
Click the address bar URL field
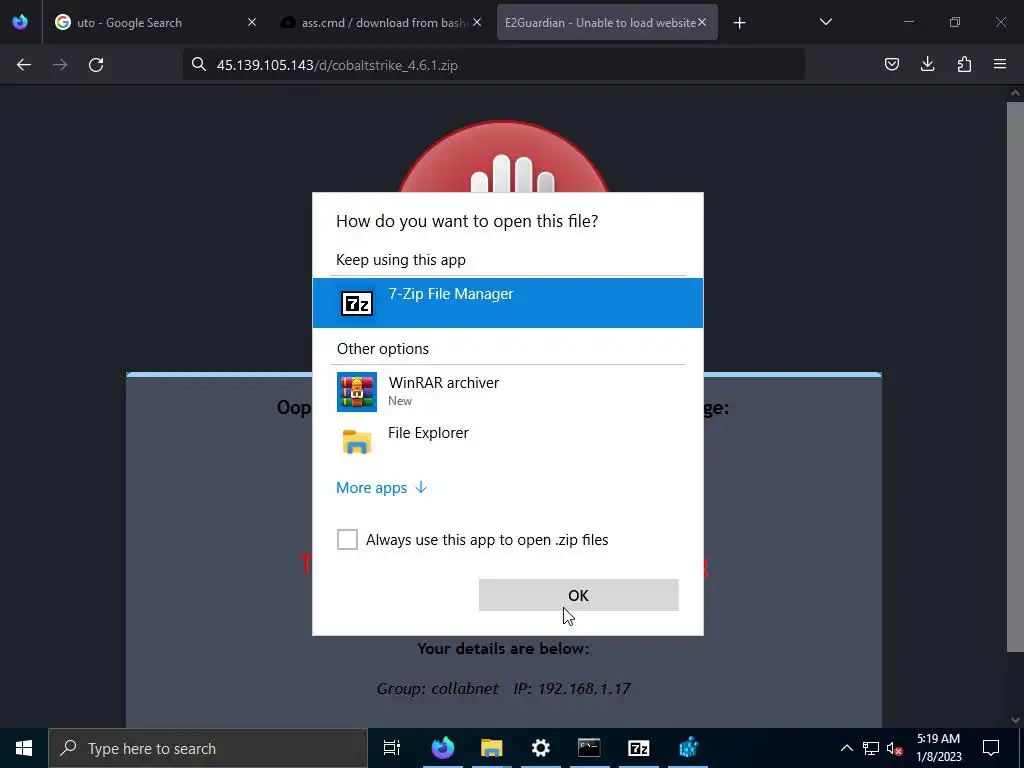point(494,65)
